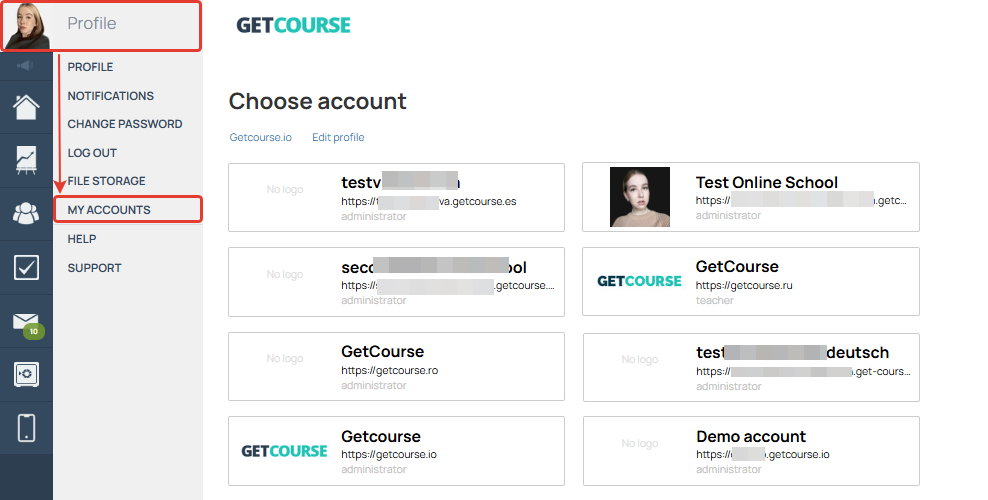Click the Edit profile link
Image resolution: width=988 pixels, height=500 pixels.
tap(338, 137)
